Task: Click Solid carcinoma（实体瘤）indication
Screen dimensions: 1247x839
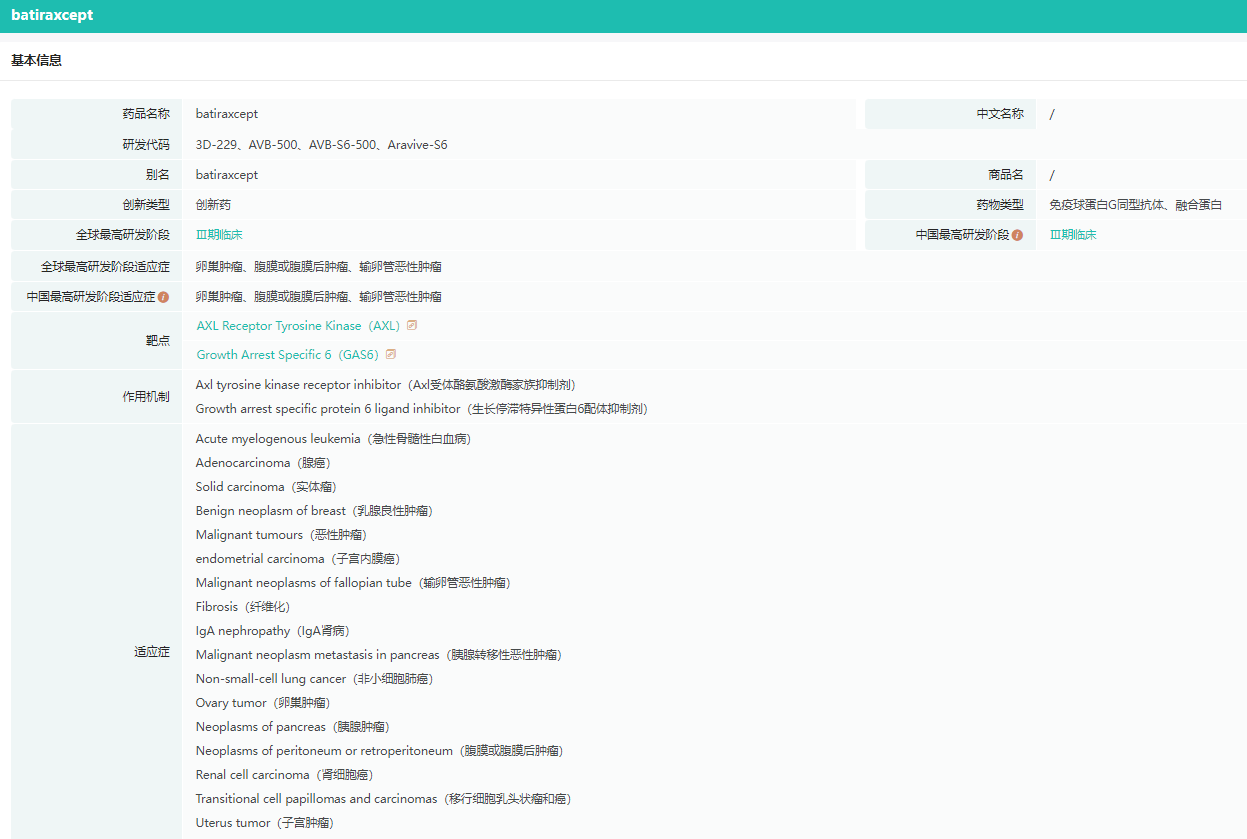Action: (266, 487)
